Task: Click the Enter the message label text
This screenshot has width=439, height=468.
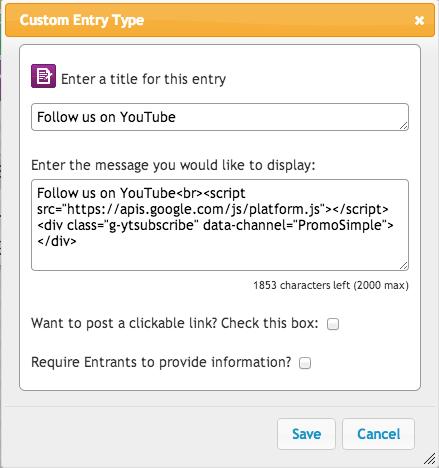Action: coord(173,165)
